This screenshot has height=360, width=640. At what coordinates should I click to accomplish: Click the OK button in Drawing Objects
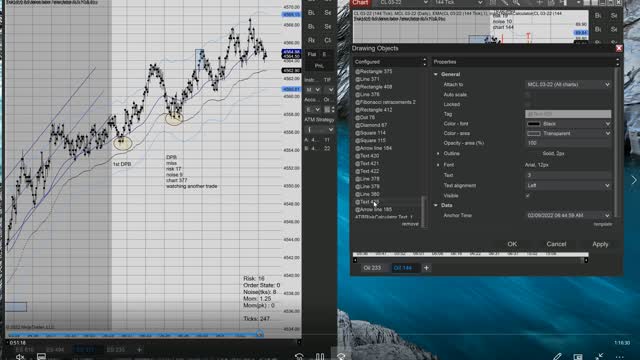(512, 244)
